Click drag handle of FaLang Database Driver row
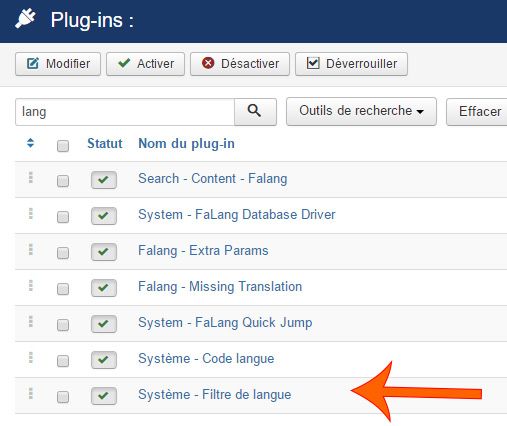 (31, 214)
